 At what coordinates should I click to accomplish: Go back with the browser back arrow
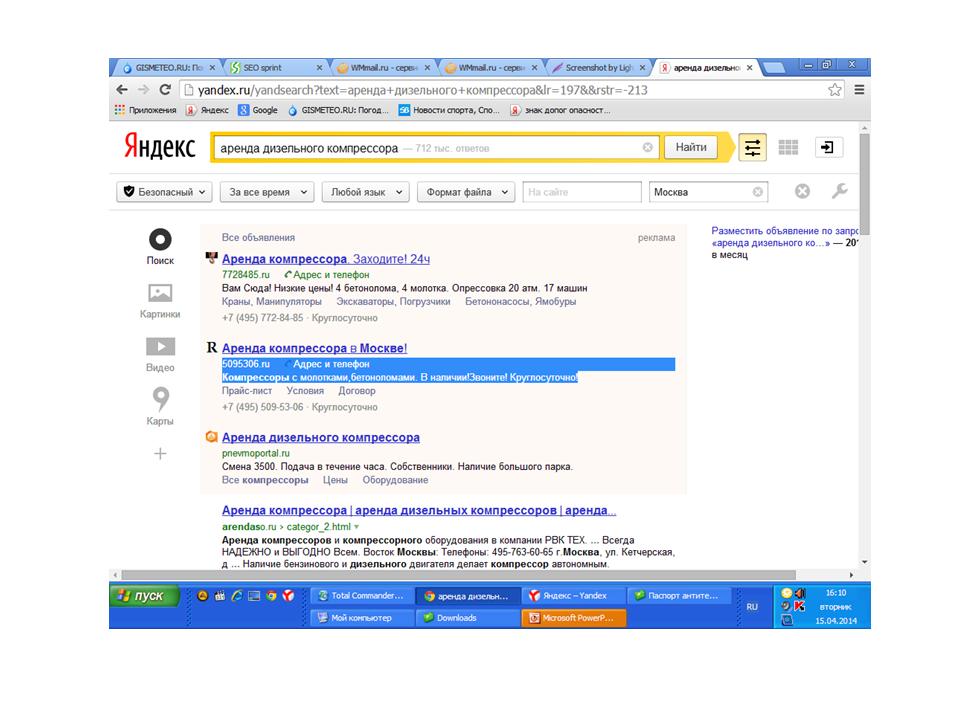click(122, 90)
